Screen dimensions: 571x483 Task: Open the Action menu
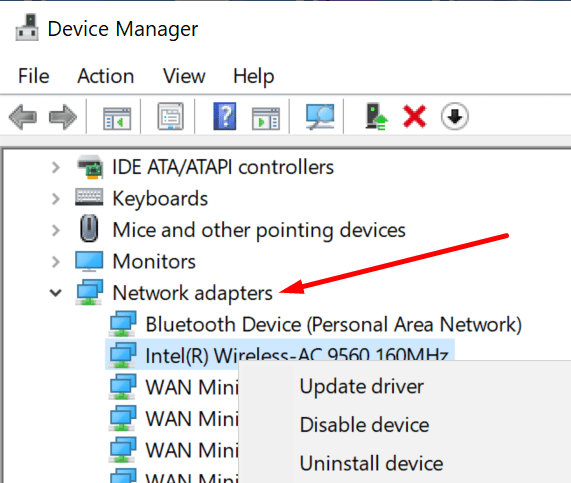(x=106, y=76)
